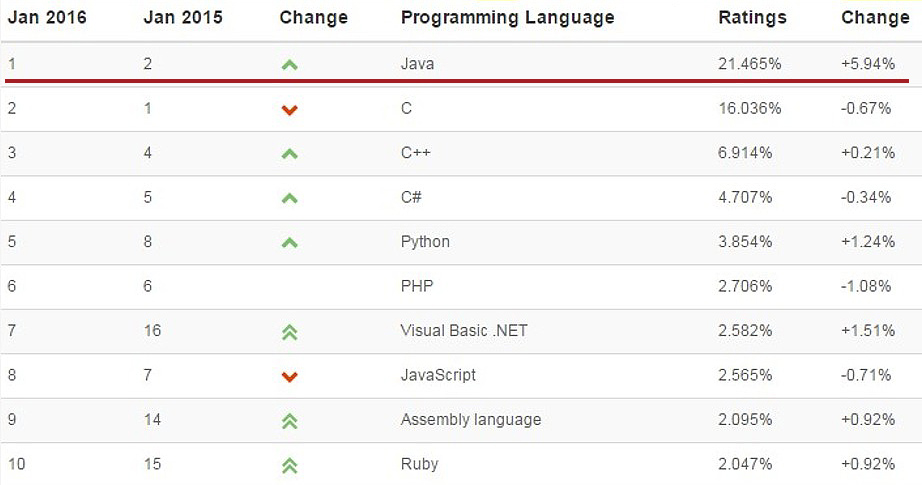Click the 2.047% rating for Ruby
This screenshot has width=922, height=485.
coord(745,464)
